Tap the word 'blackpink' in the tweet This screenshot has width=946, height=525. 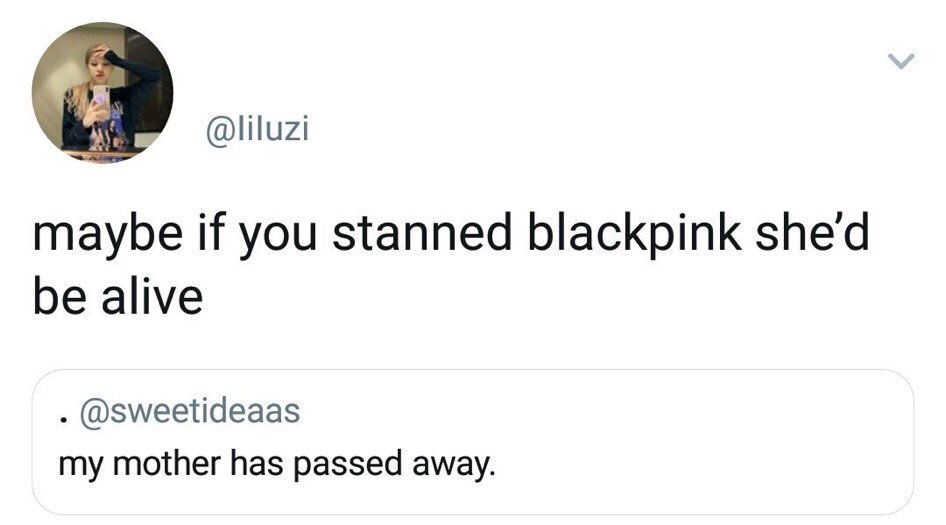pos(634,234)
